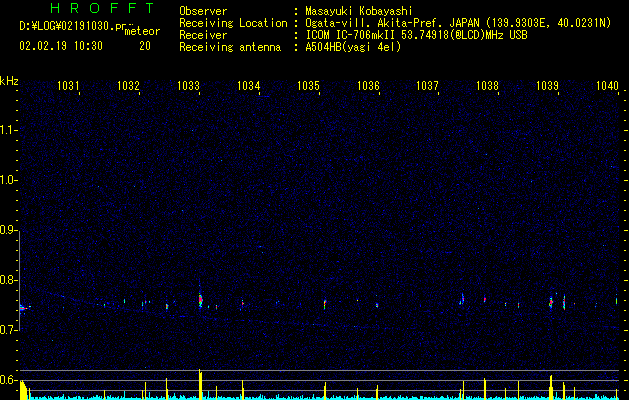The height and width of the screenshot is (400, 629).
Task: Click the 1036 time axis marker
Action: pyautogui.click(x=368, y=85)
